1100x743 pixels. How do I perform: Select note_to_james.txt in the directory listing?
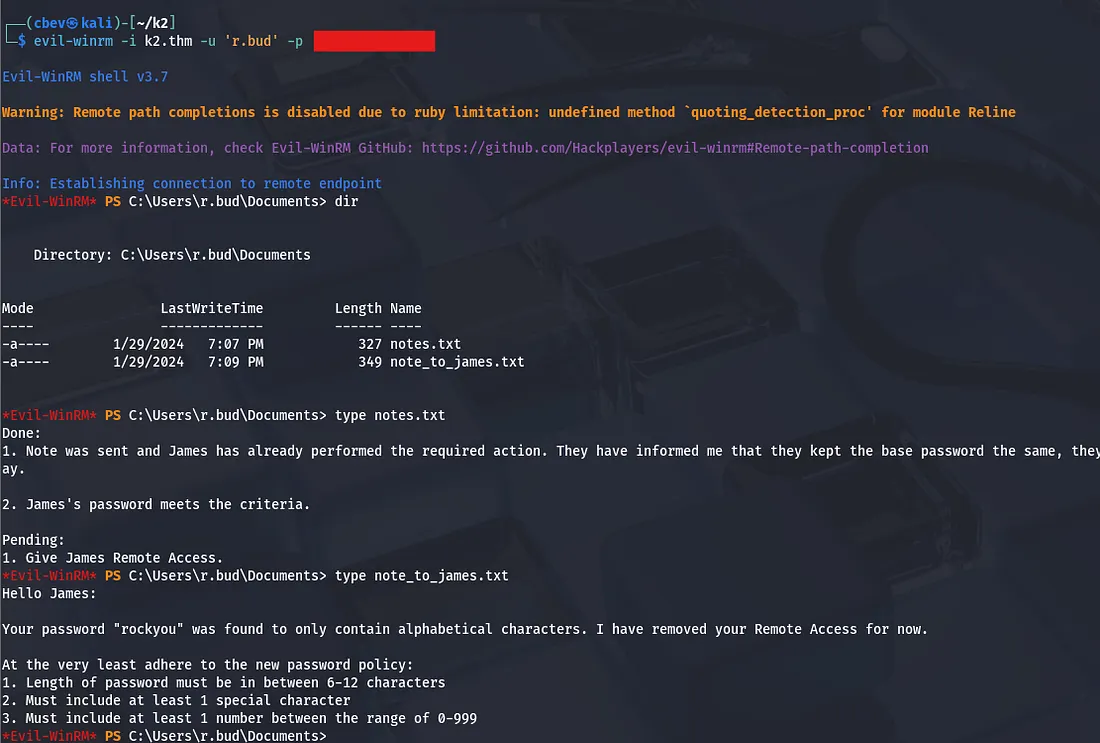tap(457, 362)
